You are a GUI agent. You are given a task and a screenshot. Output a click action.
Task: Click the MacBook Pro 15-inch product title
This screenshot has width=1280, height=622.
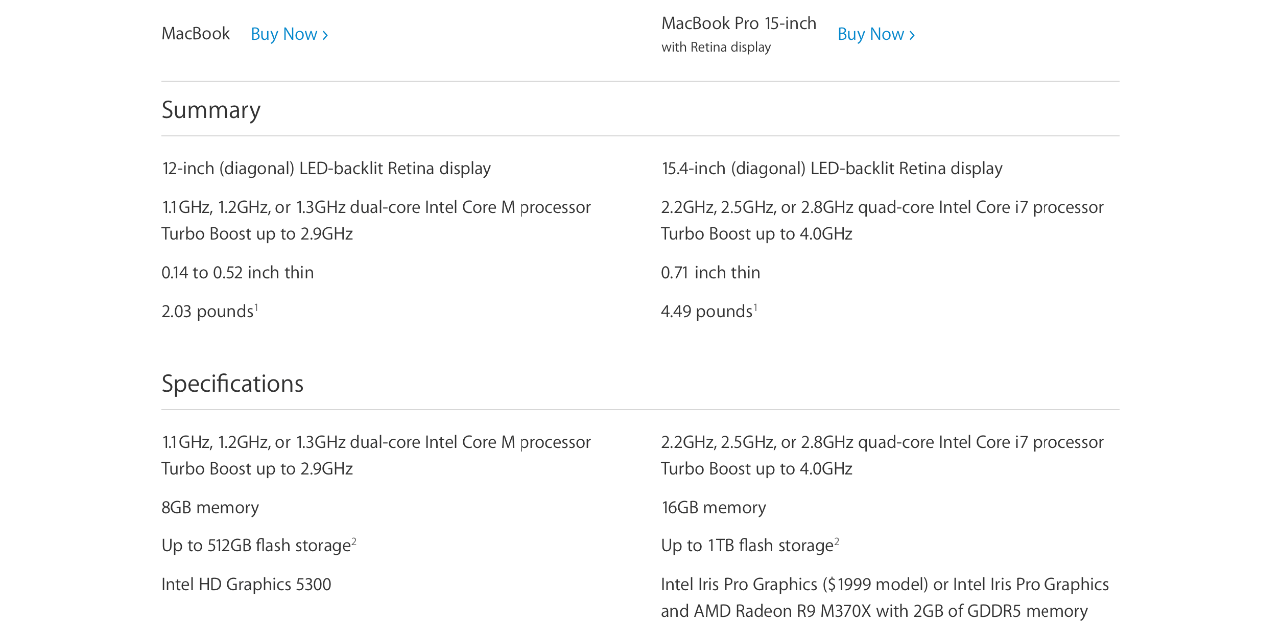(739, 23)
